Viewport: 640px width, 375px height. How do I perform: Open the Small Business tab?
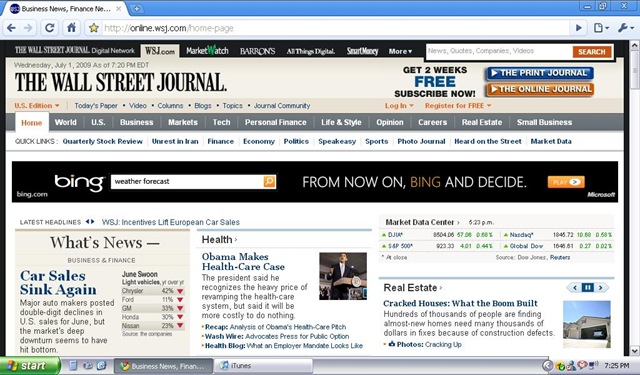544,122
